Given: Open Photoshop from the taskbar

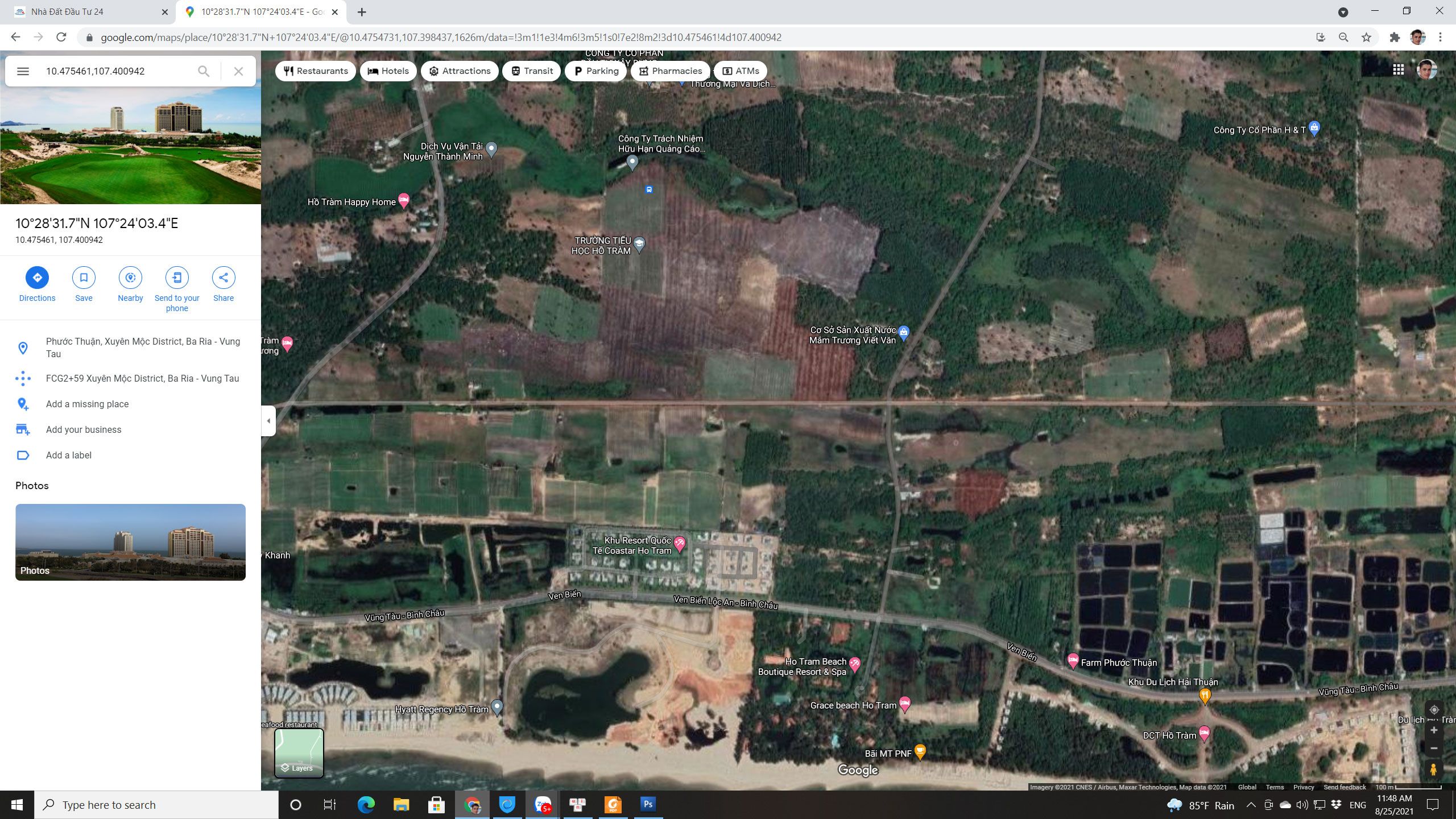Looking at the screenshot, I should coord(648,805).
